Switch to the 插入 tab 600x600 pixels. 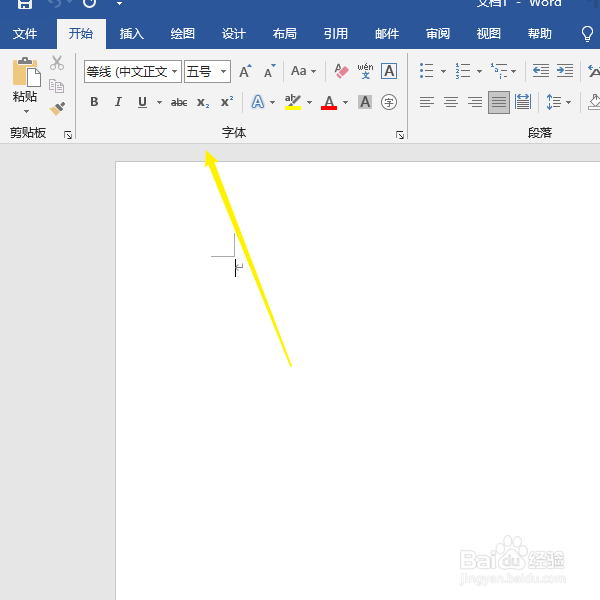pyautogui.click(x=132, y=34)
